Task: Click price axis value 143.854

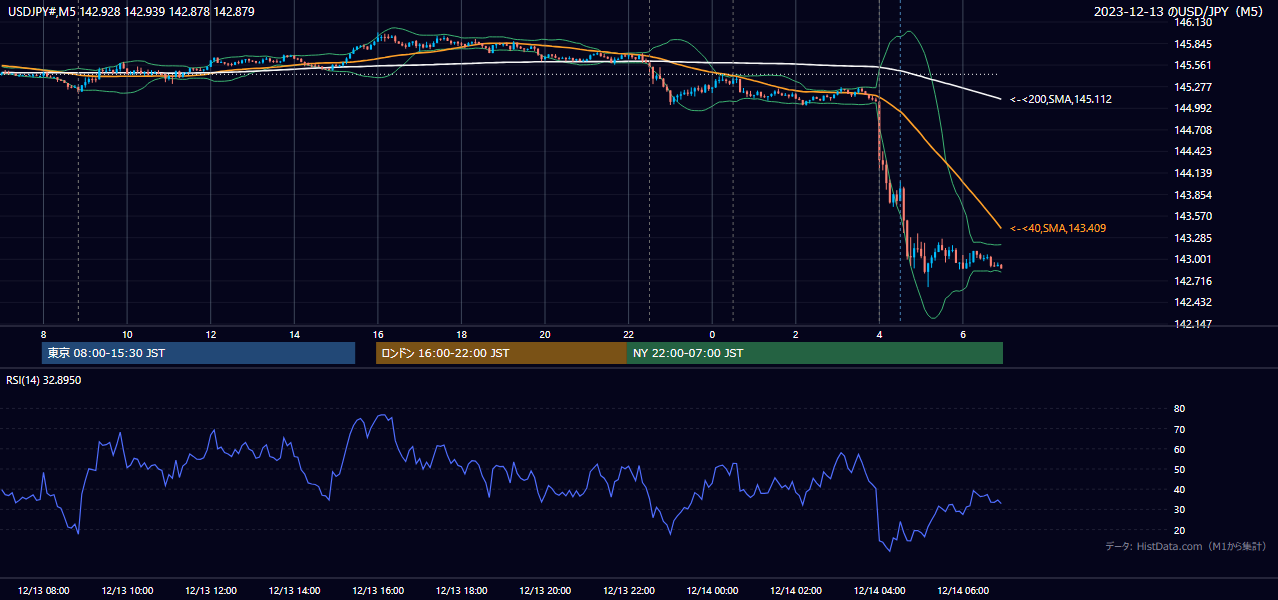Action: coord(1194,194)
